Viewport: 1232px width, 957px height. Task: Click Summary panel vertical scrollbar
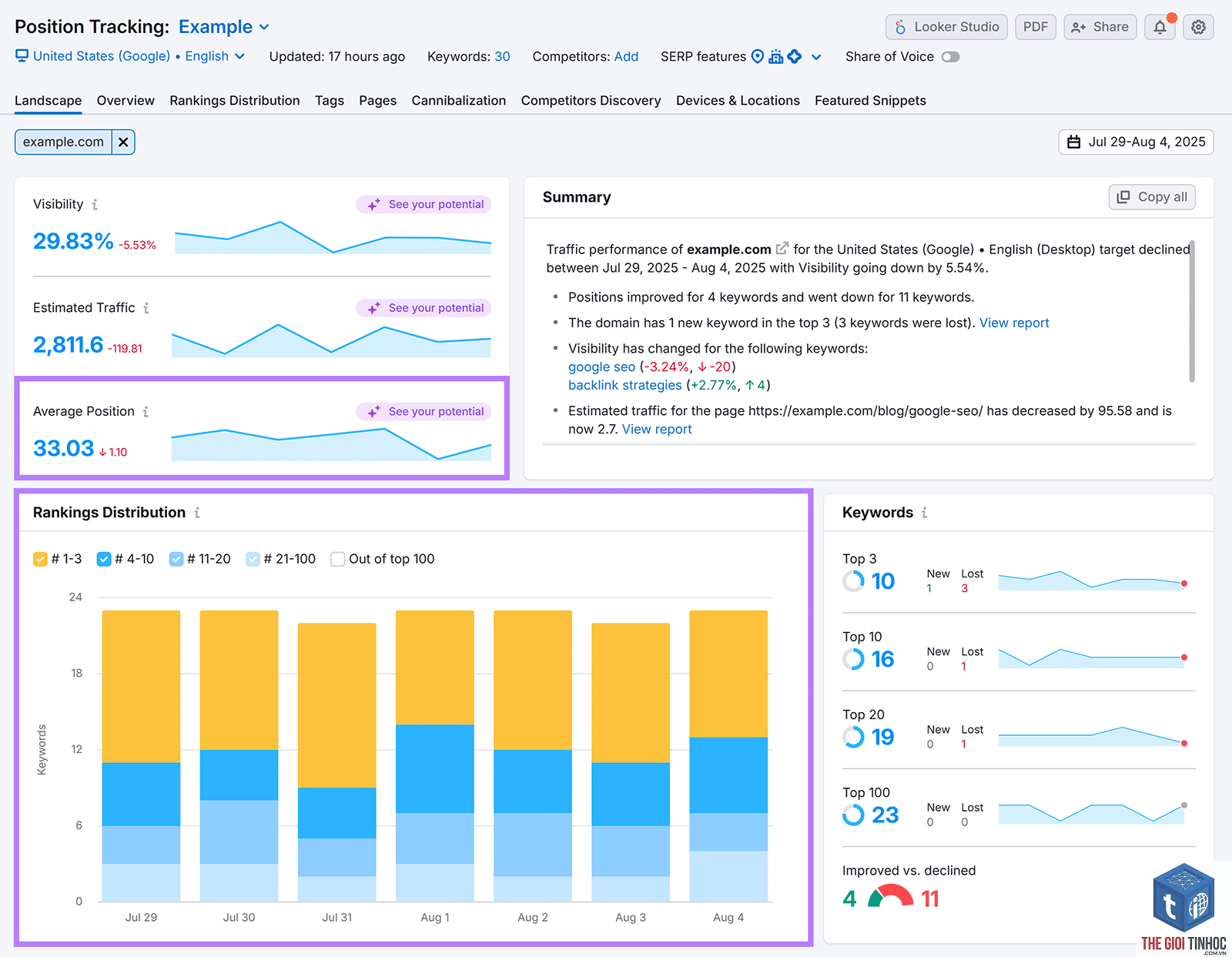(1192, 311)
